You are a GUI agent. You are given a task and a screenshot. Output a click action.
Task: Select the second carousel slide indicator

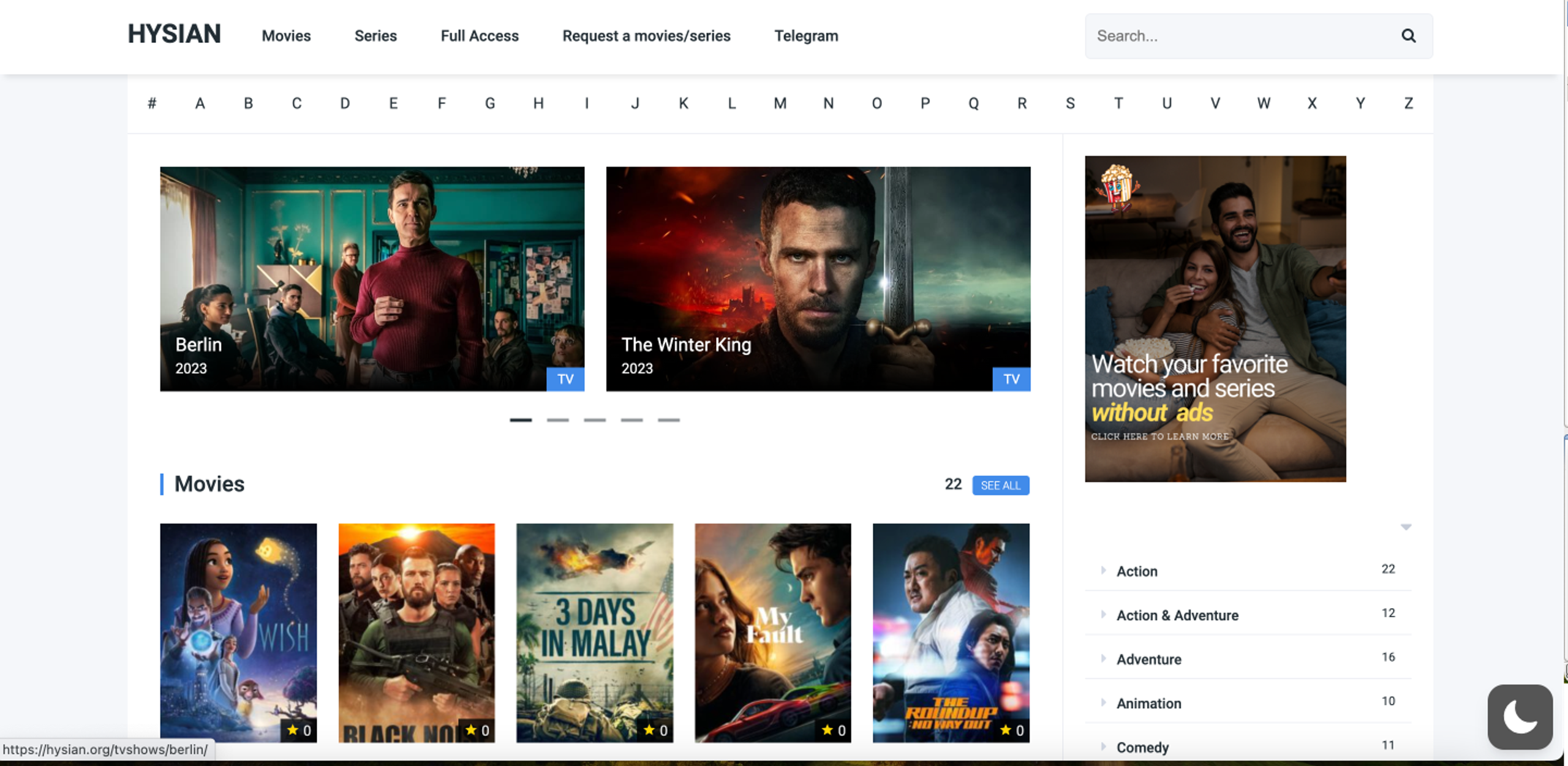pyautogui.click(x=557, y=420)
